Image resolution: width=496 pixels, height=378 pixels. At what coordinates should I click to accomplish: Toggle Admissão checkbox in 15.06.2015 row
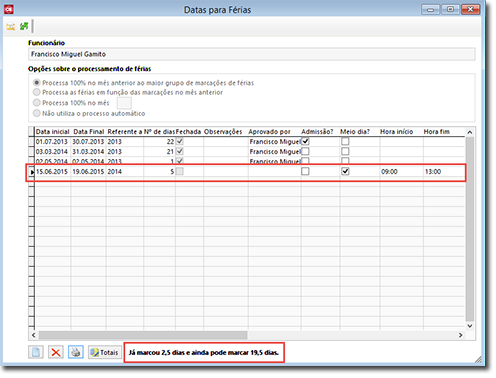point(305,171)
